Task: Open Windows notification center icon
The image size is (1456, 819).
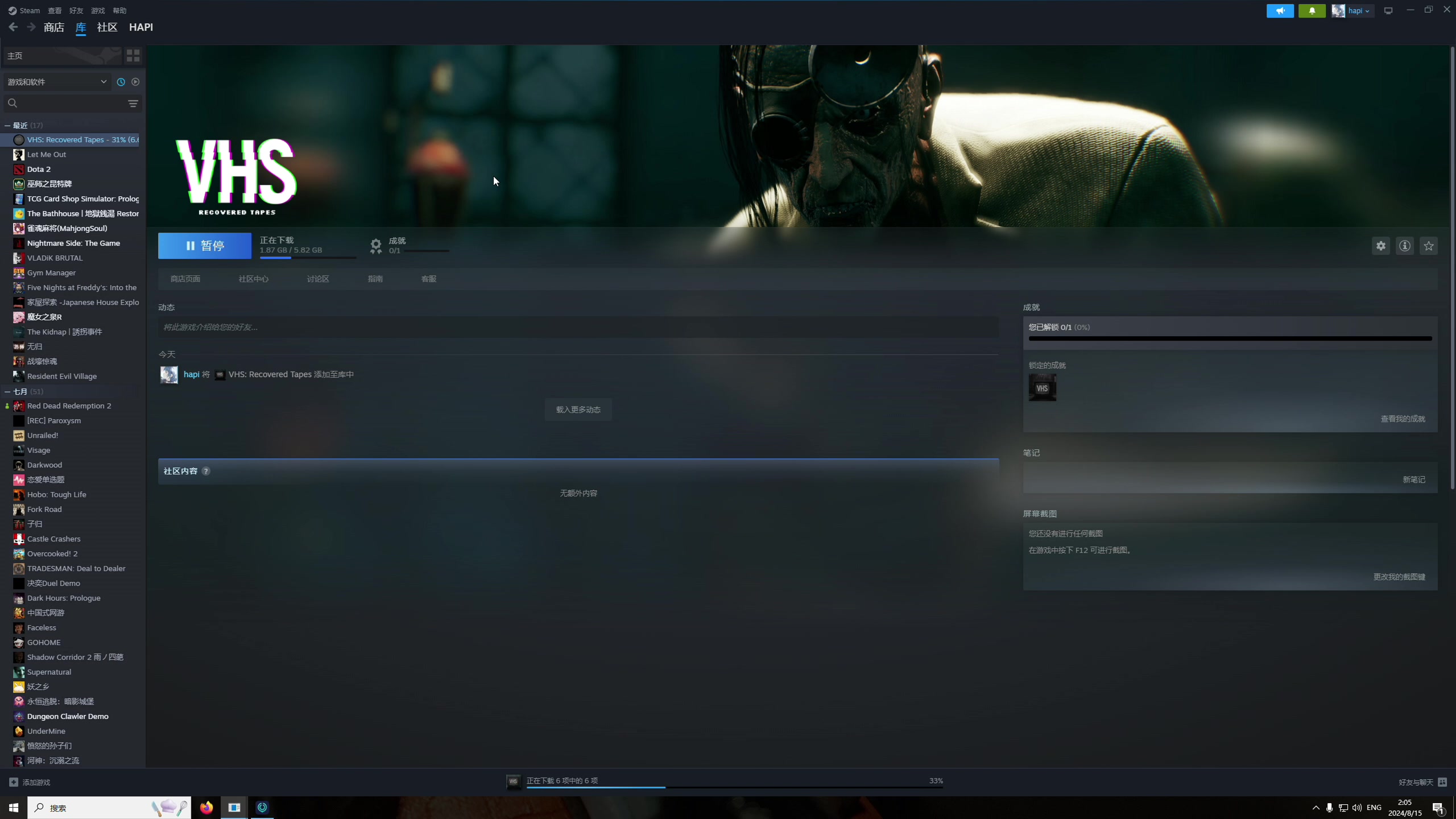Action: tap(1438, 808)
